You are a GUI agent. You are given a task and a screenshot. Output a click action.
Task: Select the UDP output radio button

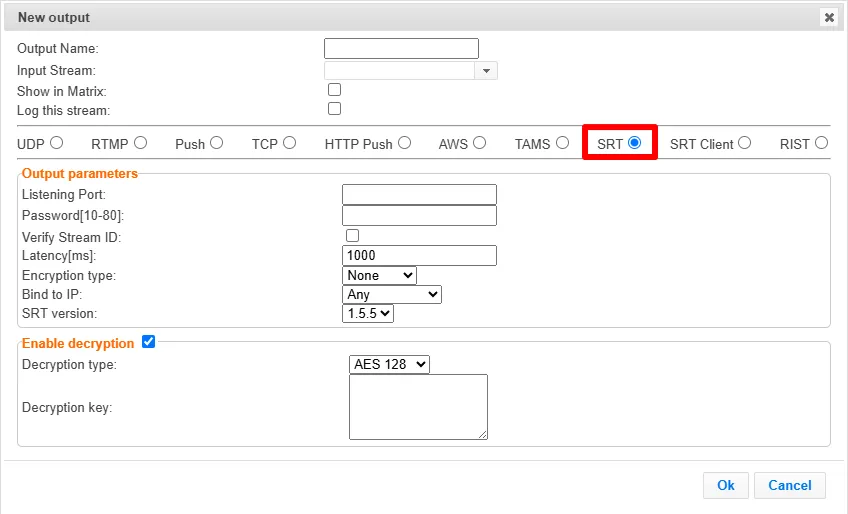(x=56, y=143)
